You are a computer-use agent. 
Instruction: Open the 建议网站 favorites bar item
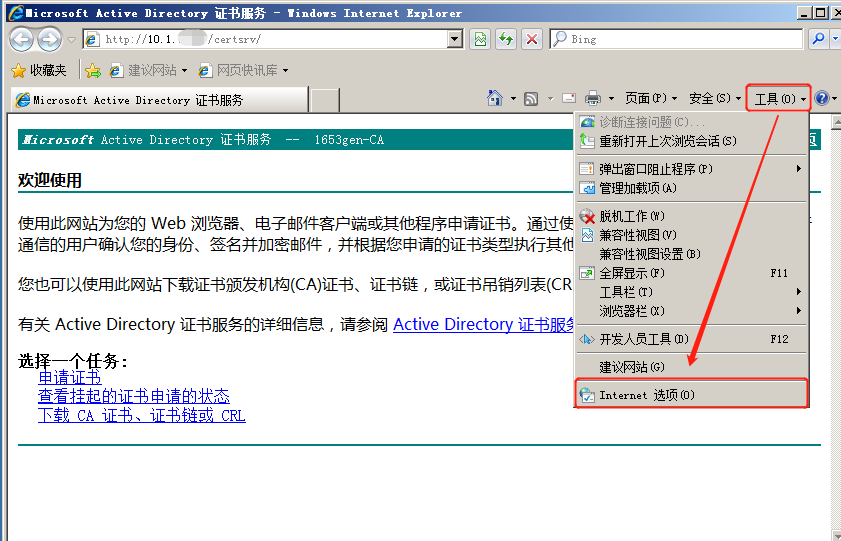coord(149,70)
